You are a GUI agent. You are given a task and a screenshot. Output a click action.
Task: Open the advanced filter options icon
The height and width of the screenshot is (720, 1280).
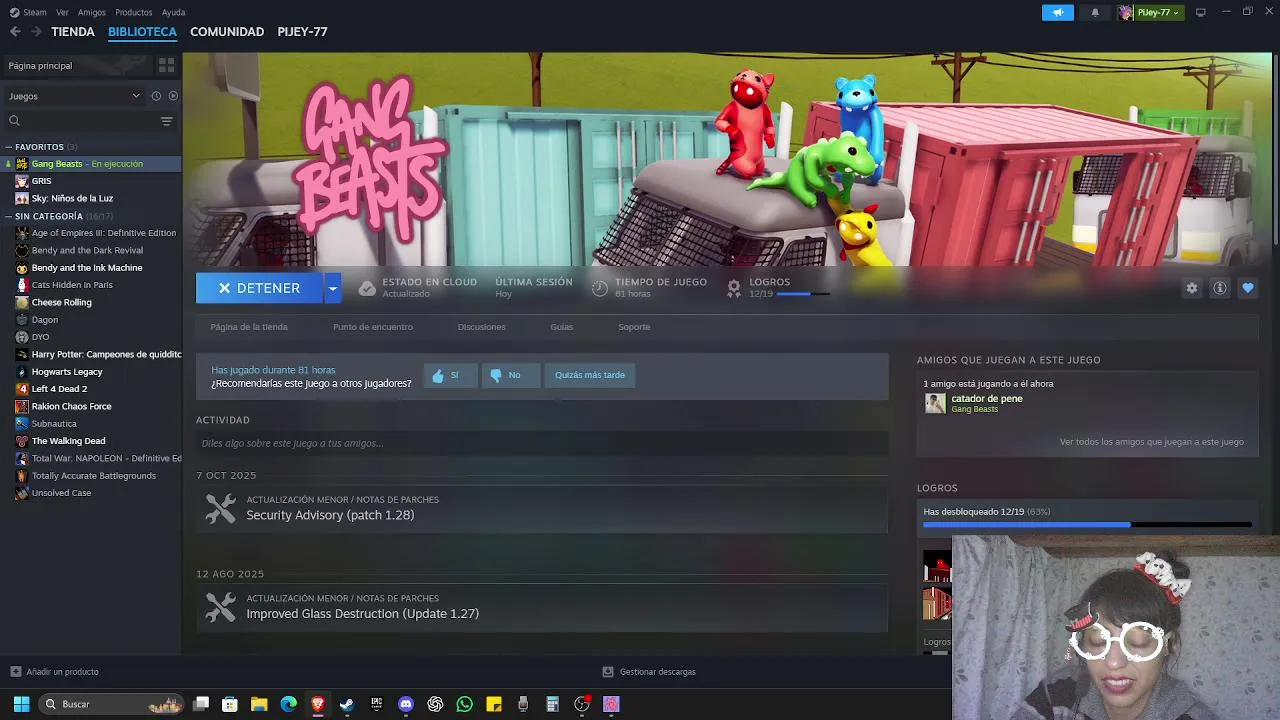point(167,121)
